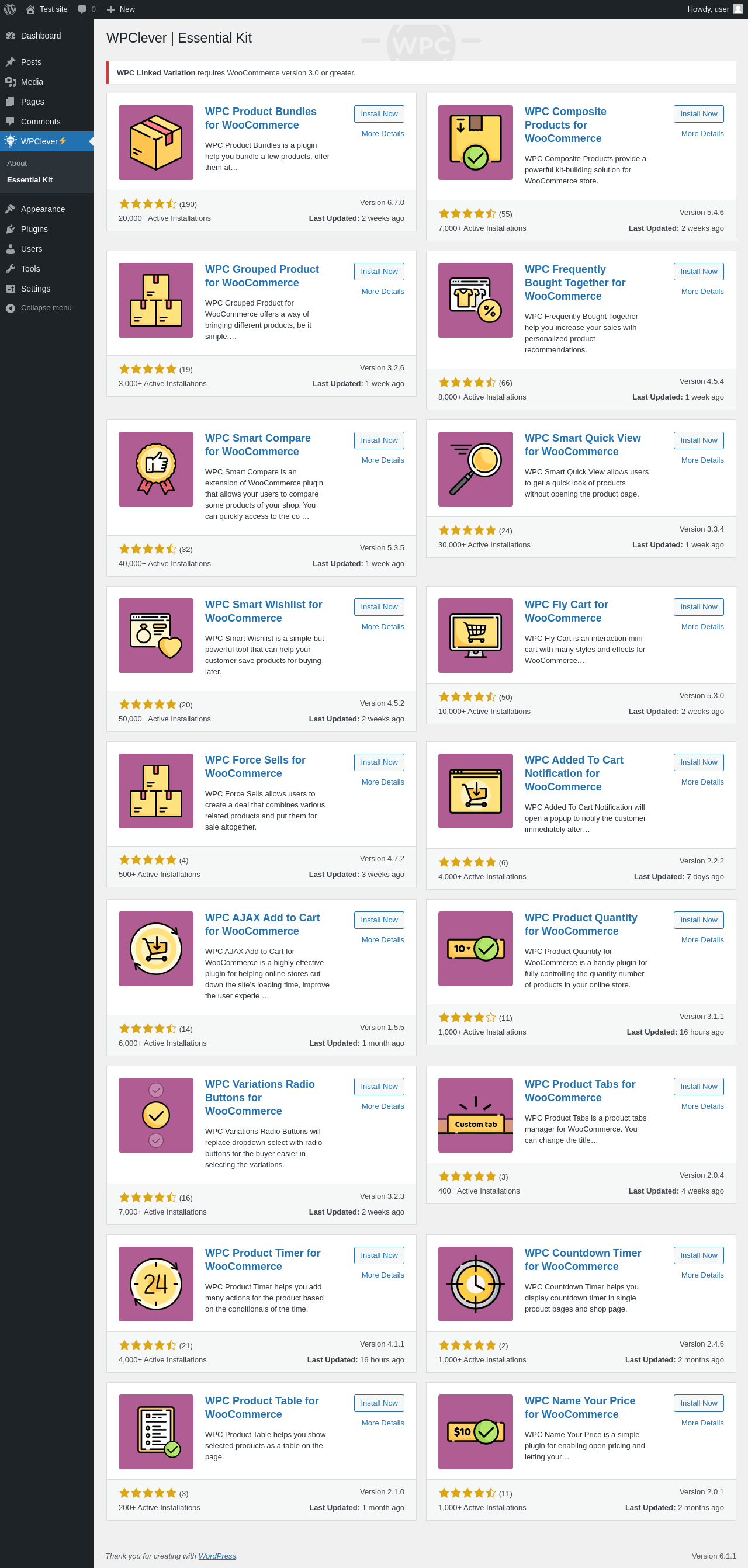The image size is (748, 1568).
Task: Open the Plugins menu in sidebar
Action: tap(34, 229)
